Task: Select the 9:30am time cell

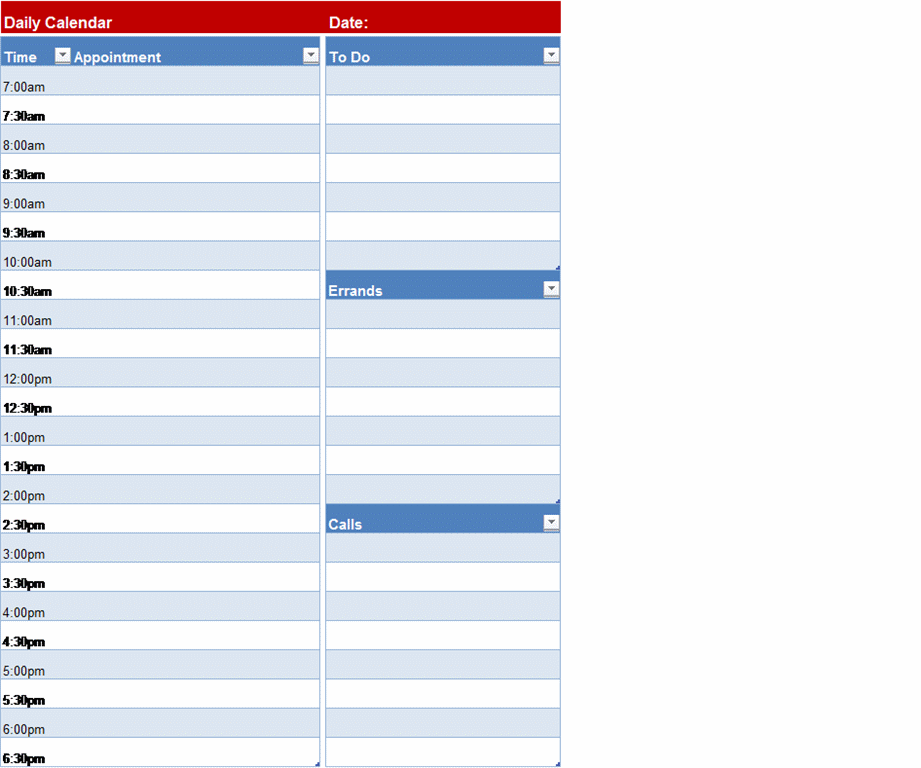Action: coord(36,227)
